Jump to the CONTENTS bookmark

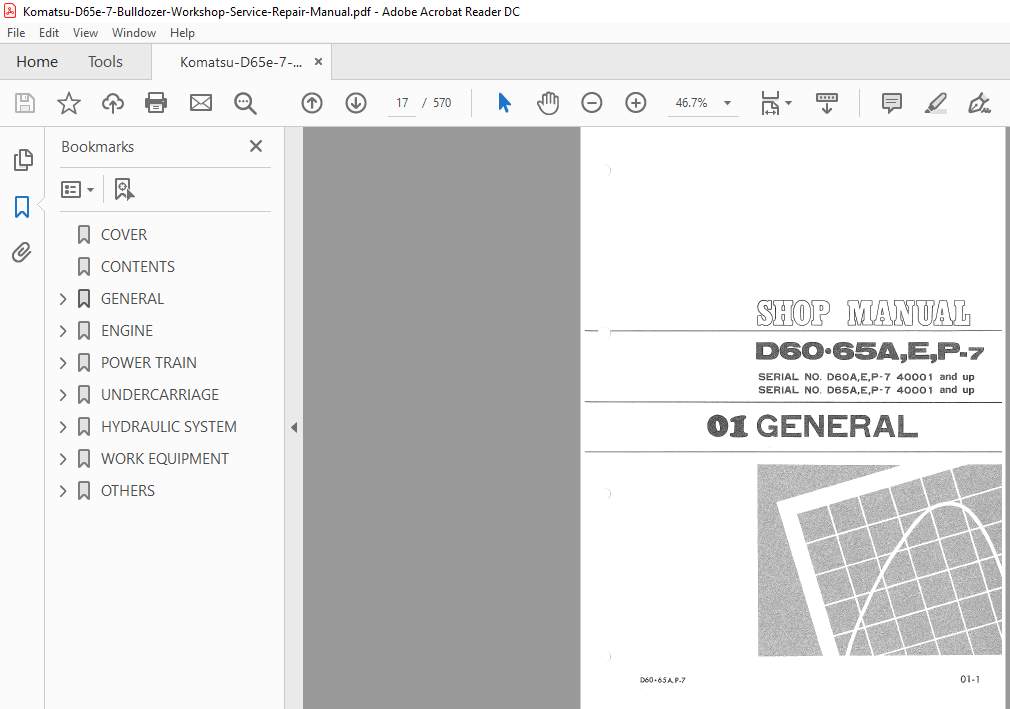pyautogui.click(x=138, y=267)
